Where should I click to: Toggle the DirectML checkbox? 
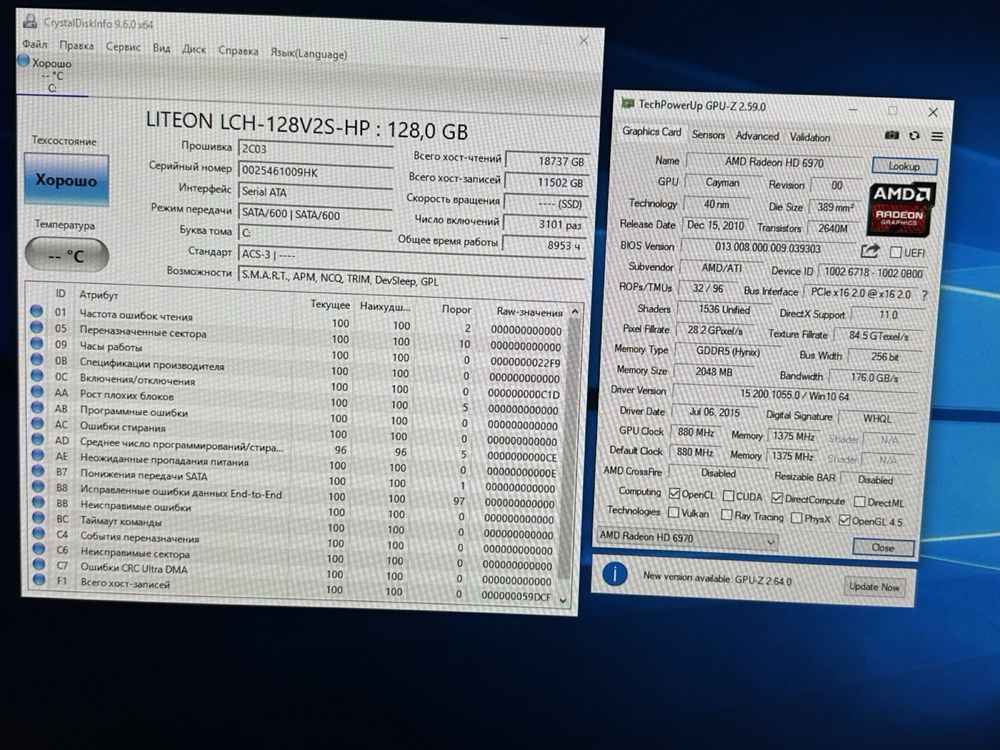pos(859,502)
